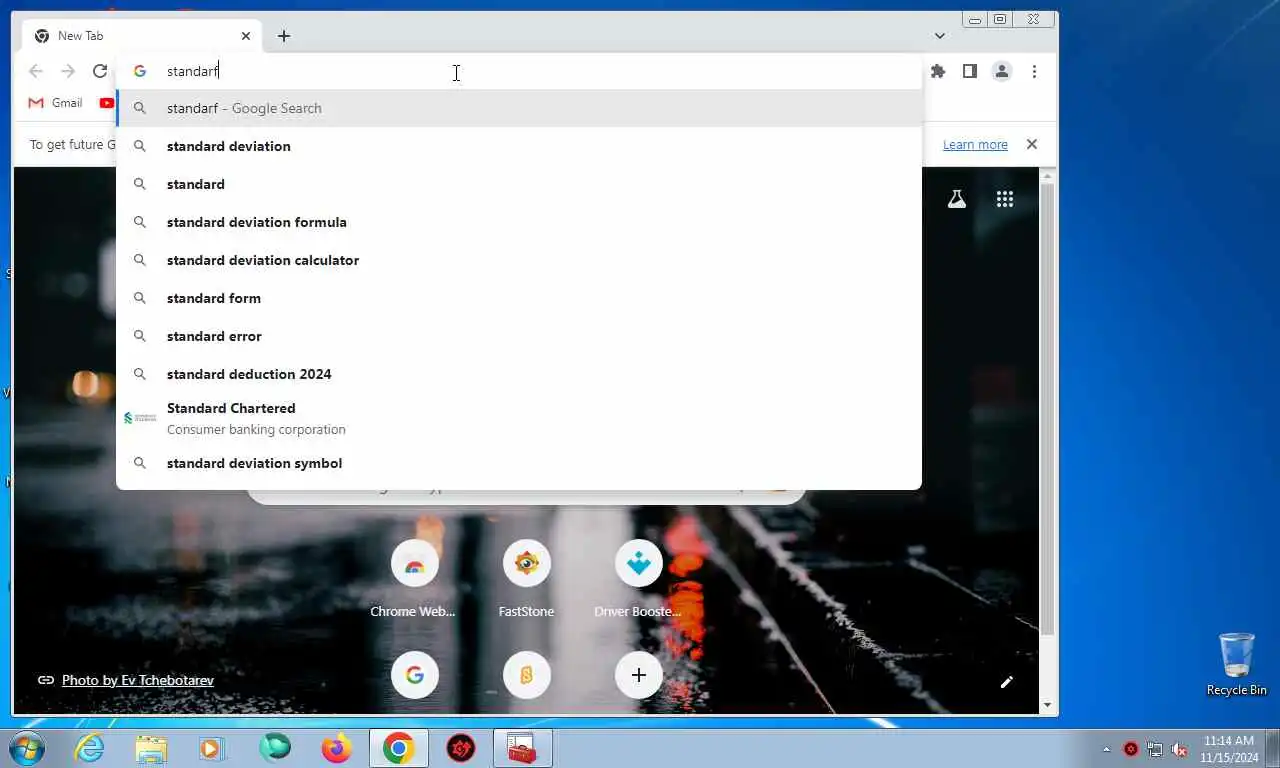1280x768 pixels.
Task: Select suggestion "standarf - Google Search"
Action: [x=519, y=108]
